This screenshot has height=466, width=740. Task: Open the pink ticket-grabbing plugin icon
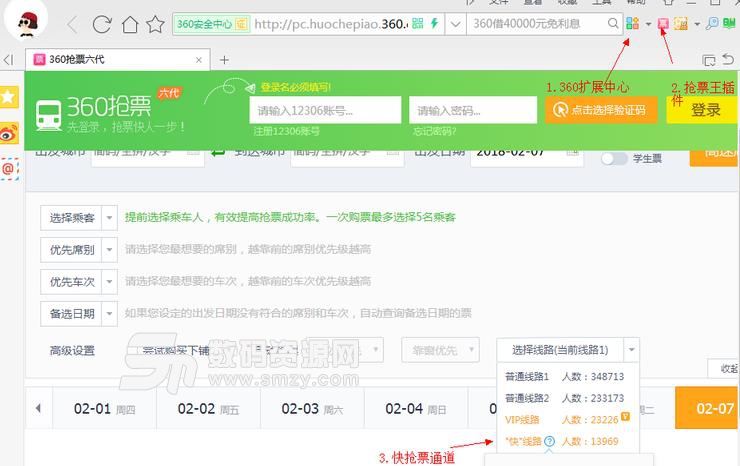663,23
